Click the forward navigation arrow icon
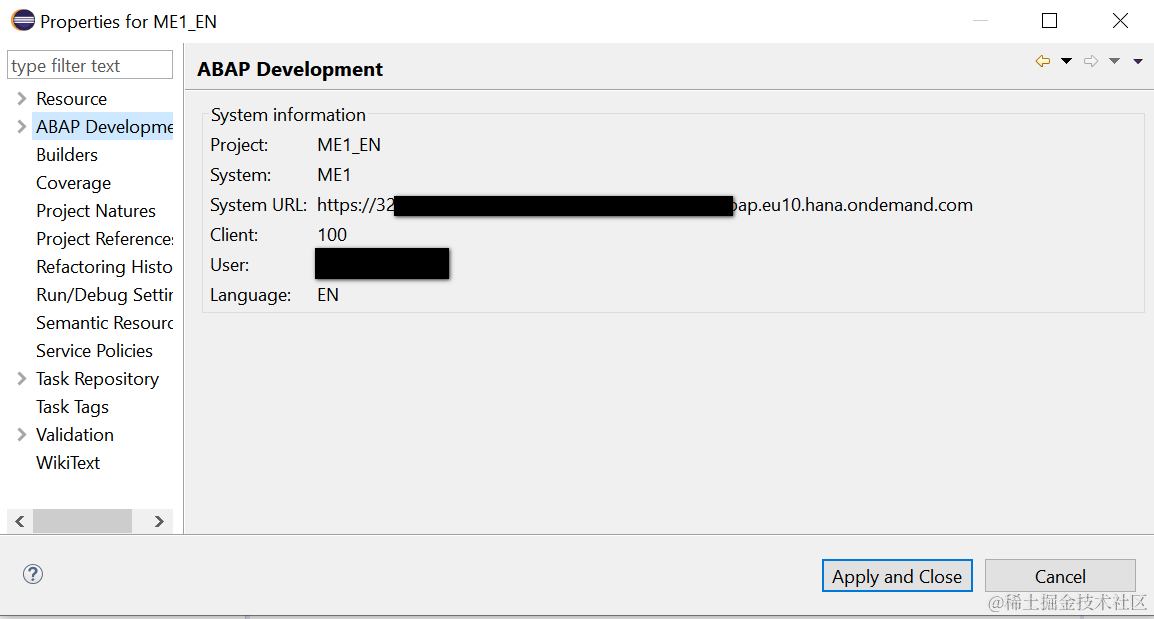This screenshot has height=619, width=1154. pos(1091,61)
